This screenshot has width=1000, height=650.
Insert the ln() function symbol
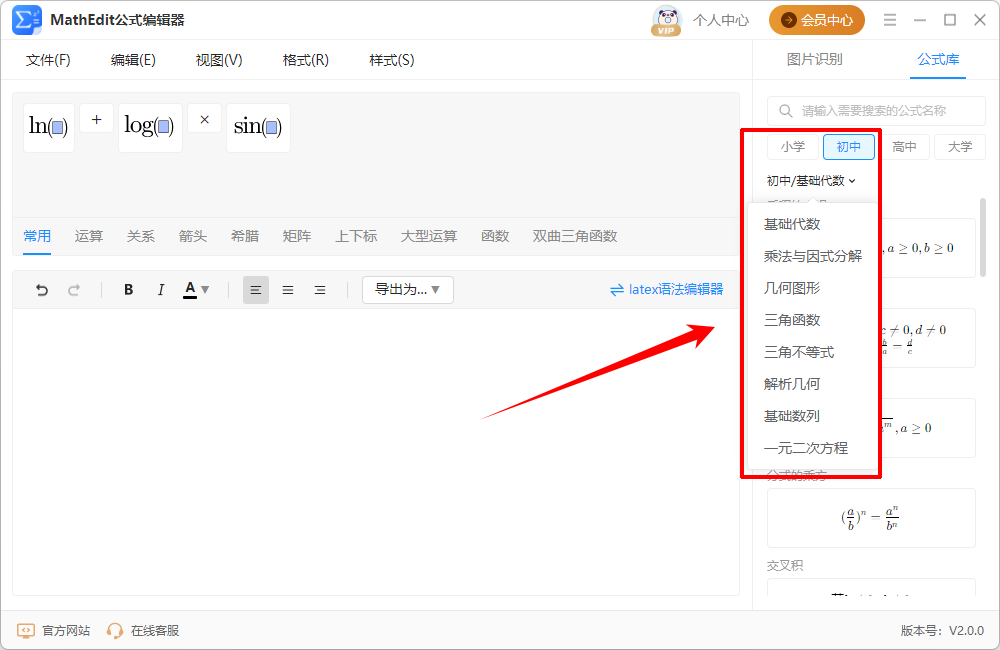[x=49, y=128]
